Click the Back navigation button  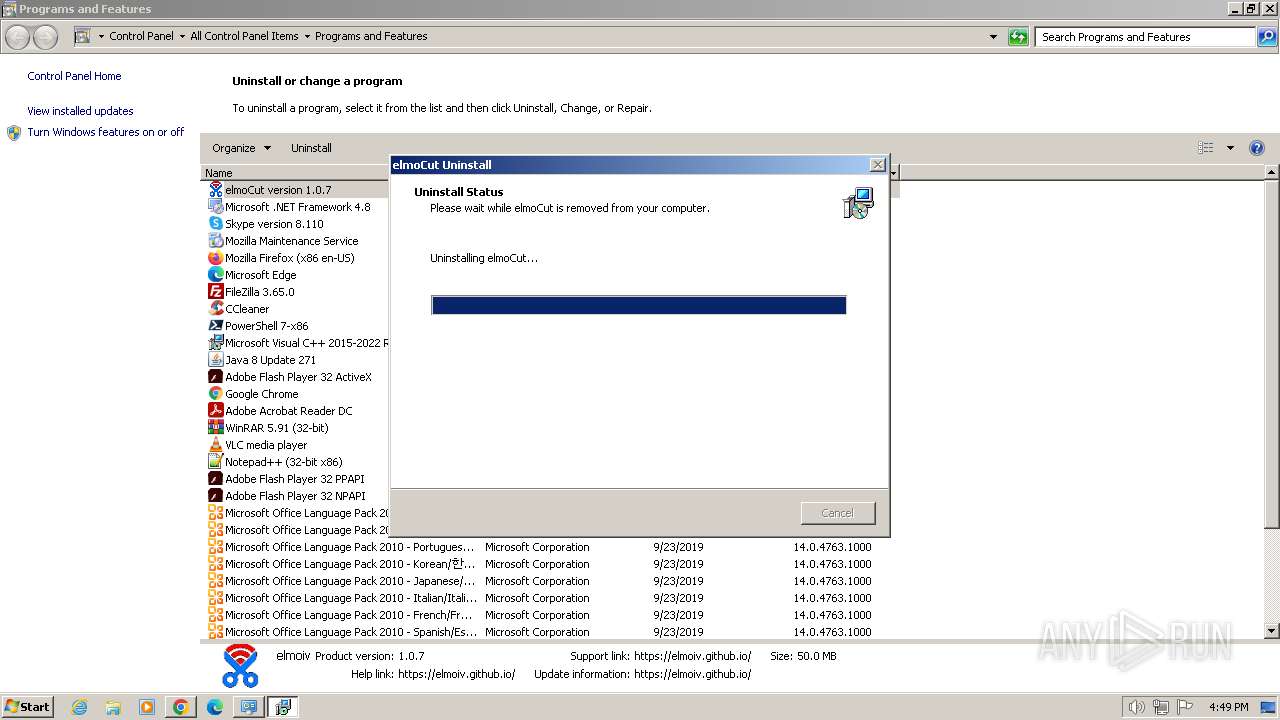[17, 37]
